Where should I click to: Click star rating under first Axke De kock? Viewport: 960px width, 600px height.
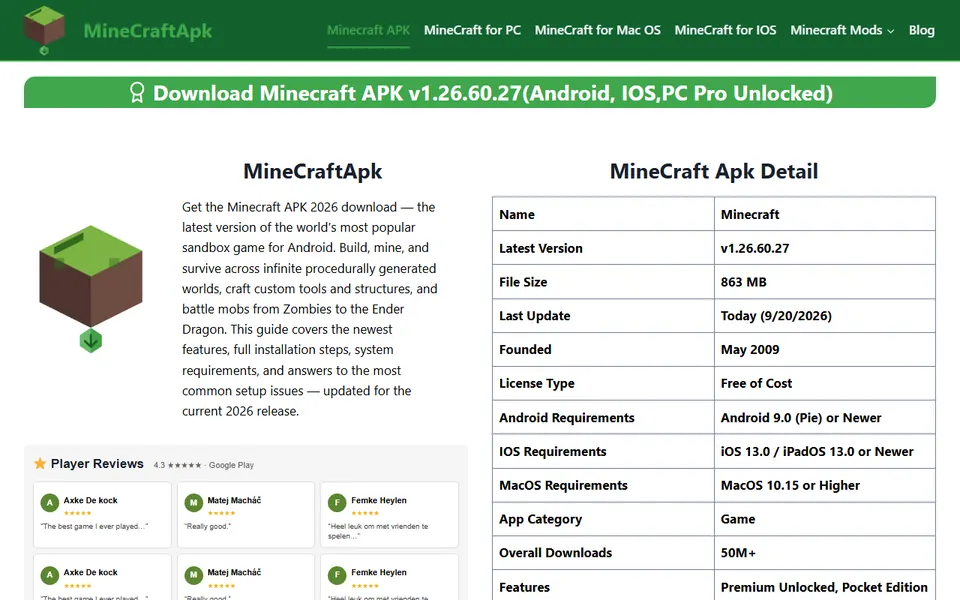coord(77,513)
